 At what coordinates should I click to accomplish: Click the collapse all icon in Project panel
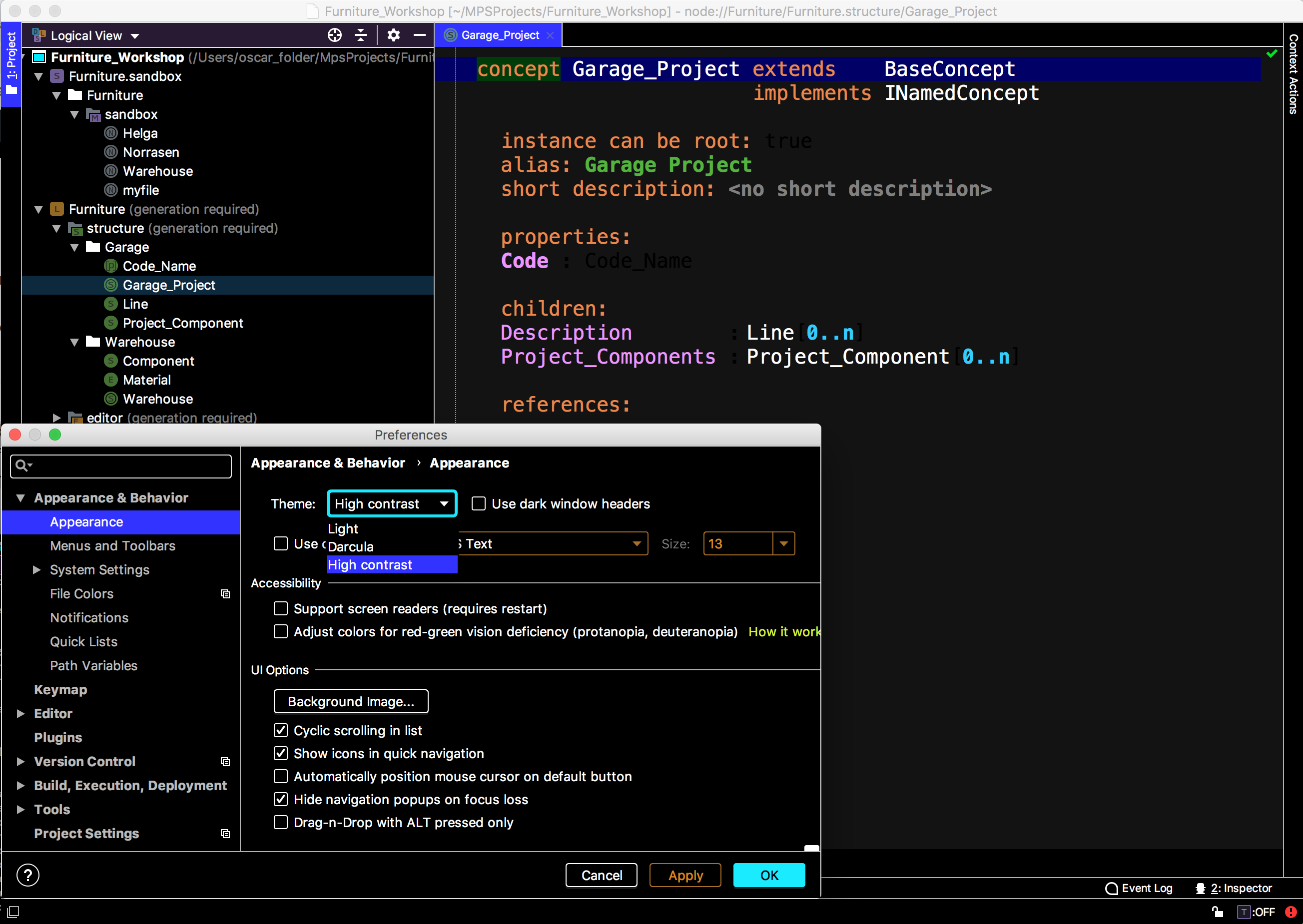(x=361, y=35)
